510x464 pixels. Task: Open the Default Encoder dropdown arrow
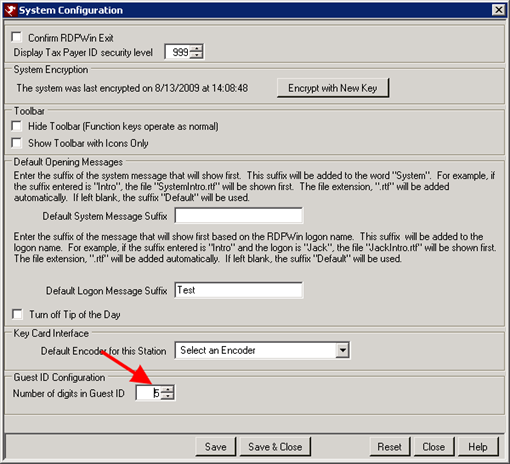click(x=342, y=350)
